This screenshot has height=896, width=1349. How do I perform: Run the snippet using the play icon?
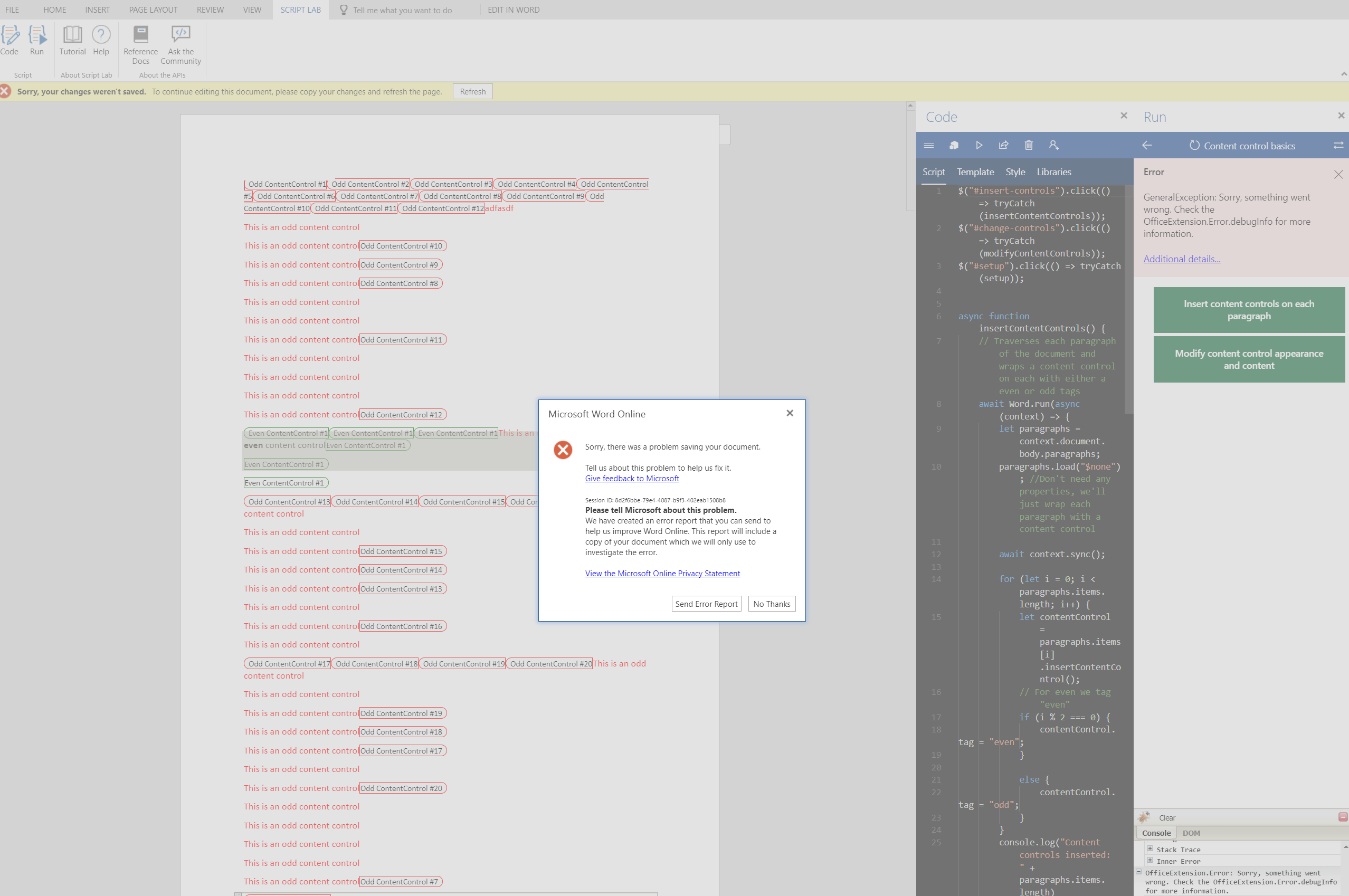tap(978, 145)
